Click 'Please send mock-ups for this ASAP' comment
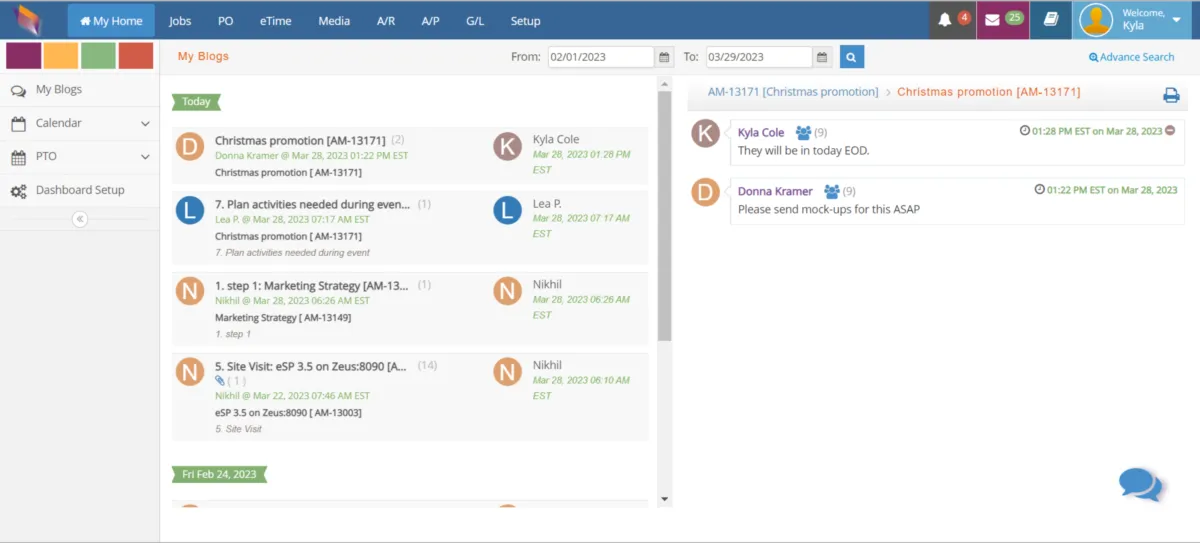The height and width of the screenshot is (543, 1200). click(829, 210)
